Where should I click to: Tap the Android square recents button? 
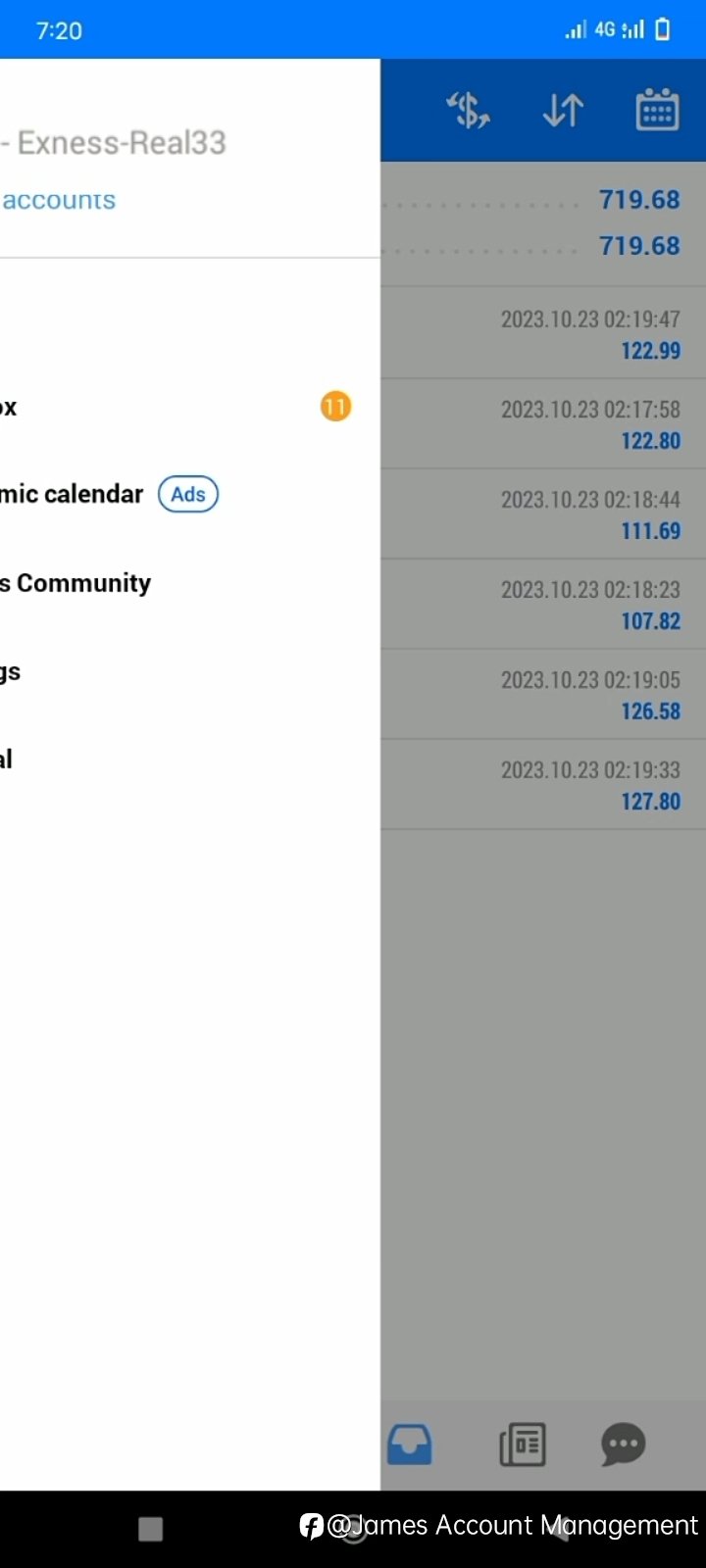pyautogui.click(x=150, y=1529)
